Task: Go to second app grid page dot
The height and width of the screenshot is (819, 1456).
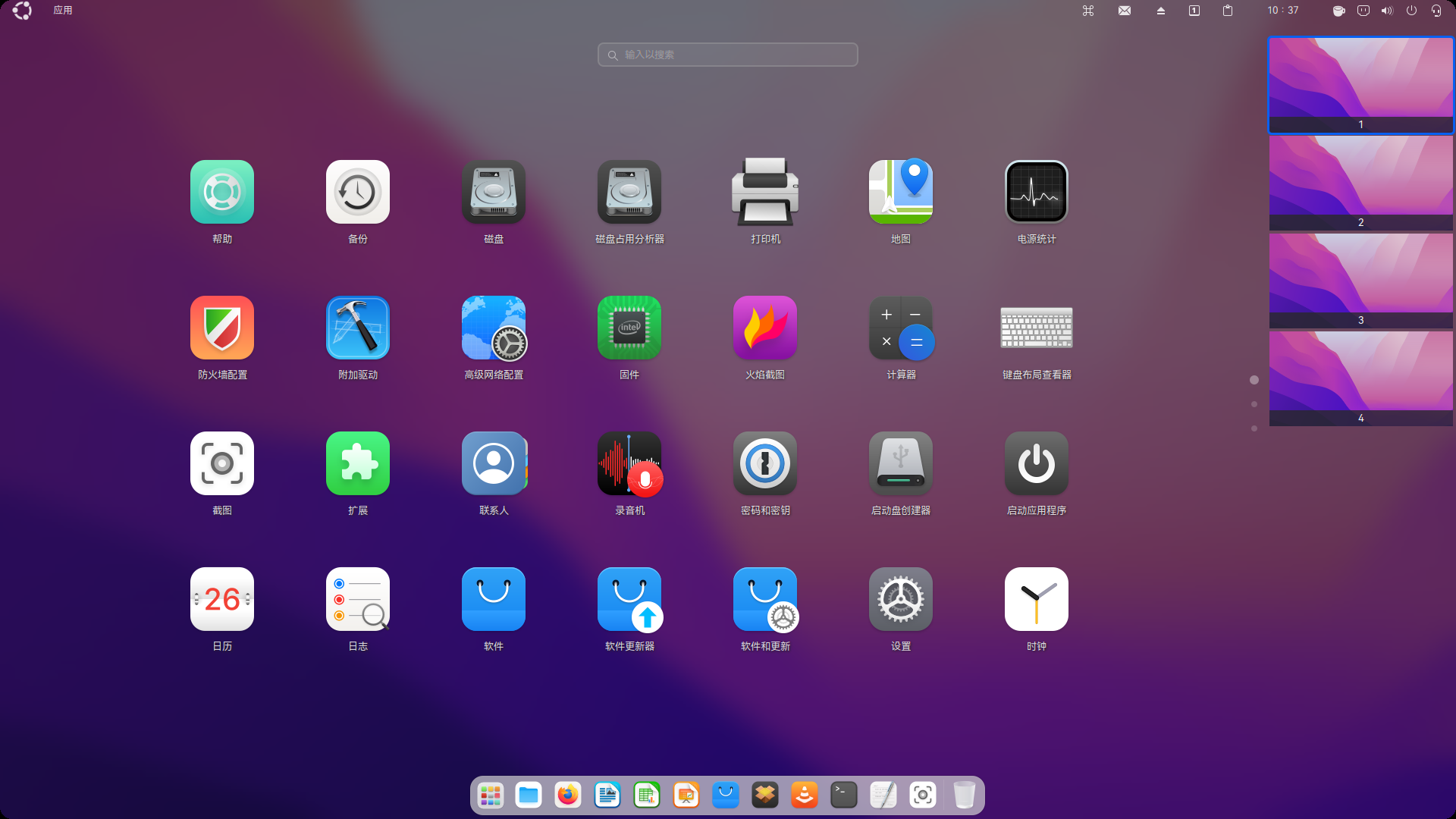Action: [1254, 404]
